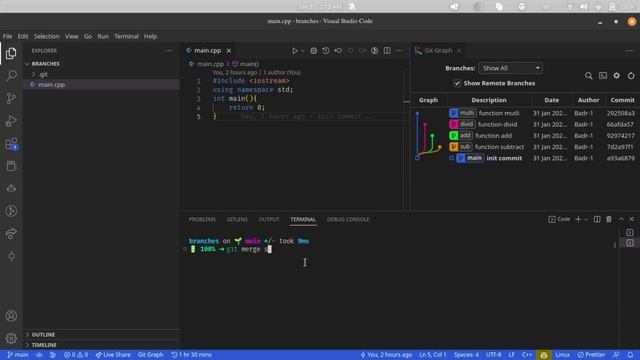The width and height of the screenshot is (640, 360).
Task: Click the Date column header
Action: tap(551, 100)
